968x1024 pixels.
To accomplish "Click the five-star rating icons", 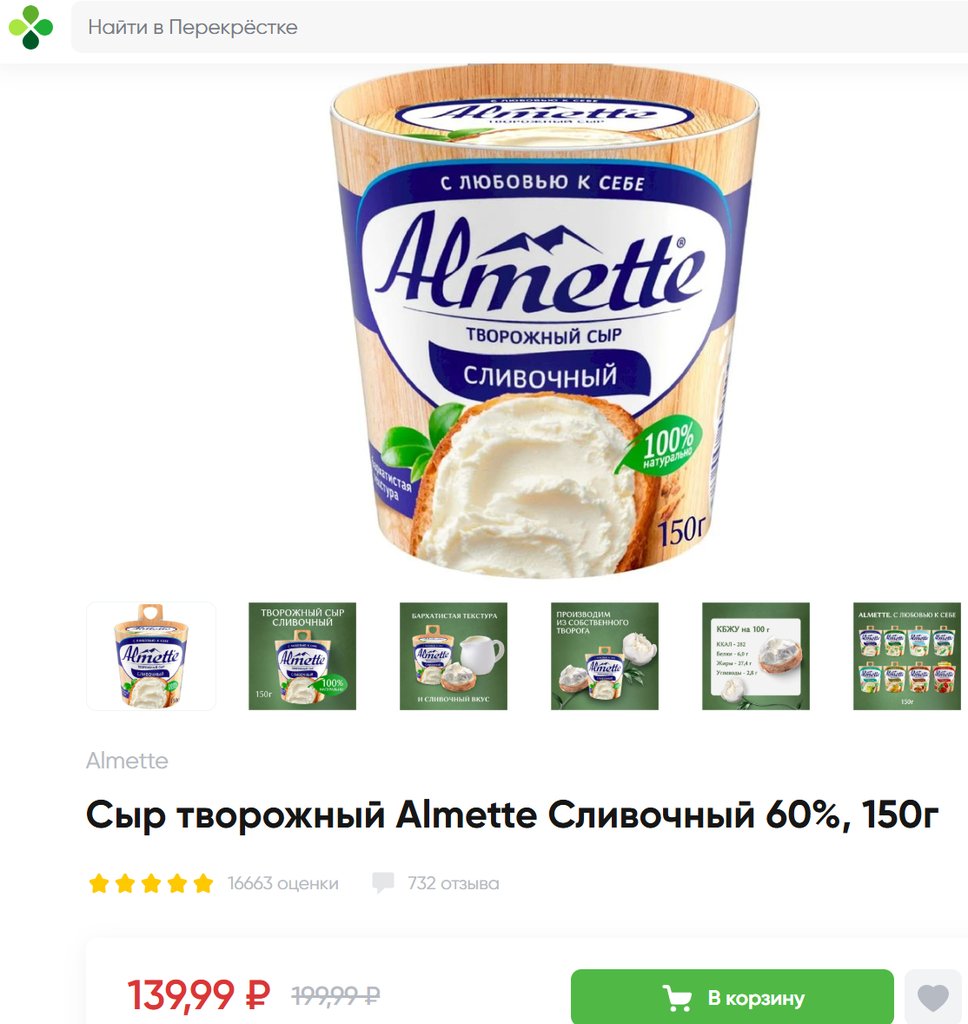I will tap(151, 883).
